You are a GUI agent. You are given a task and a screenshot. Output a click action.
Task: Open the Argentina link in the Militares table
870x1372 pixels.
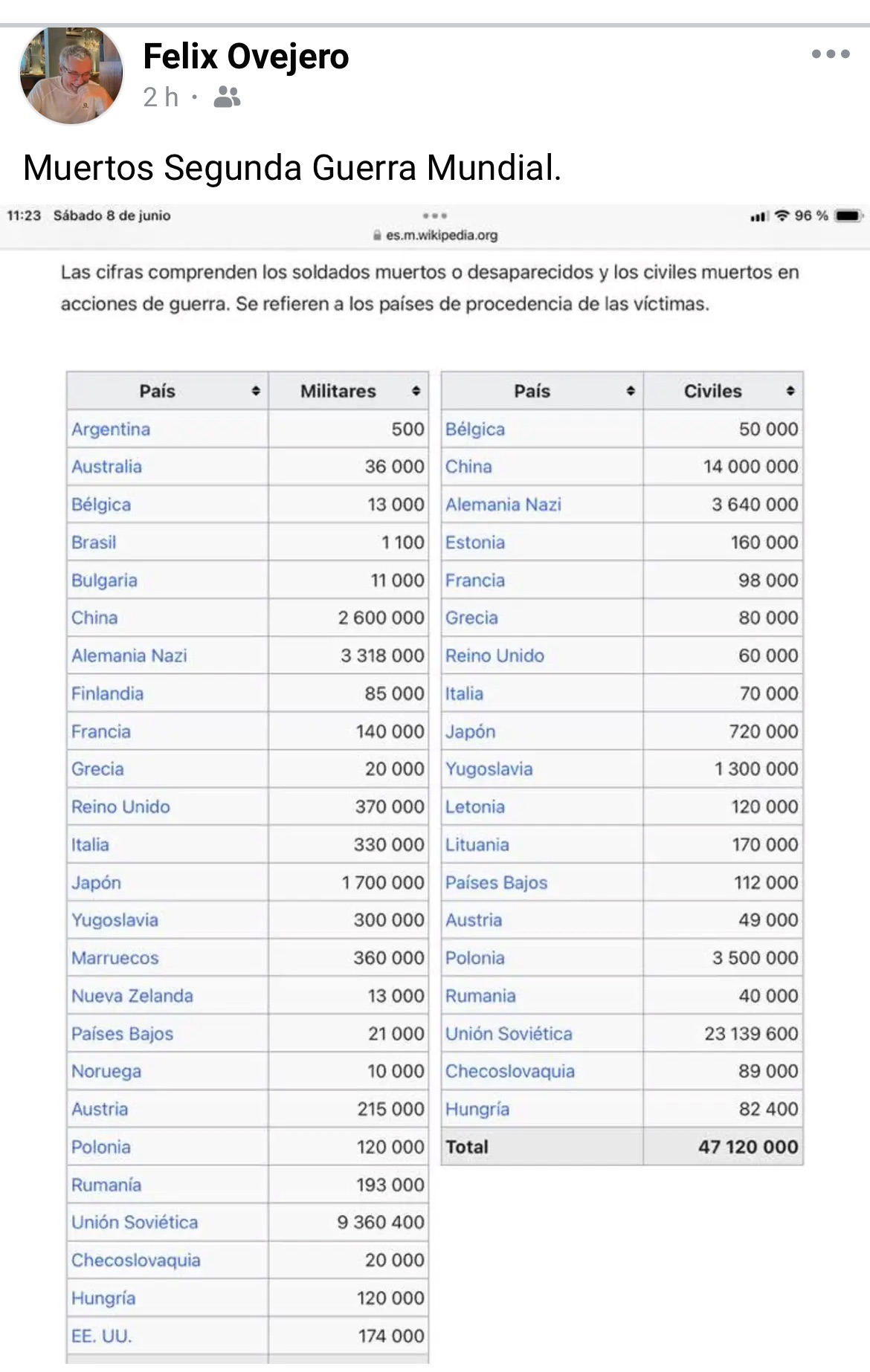[x=111, y=429]
